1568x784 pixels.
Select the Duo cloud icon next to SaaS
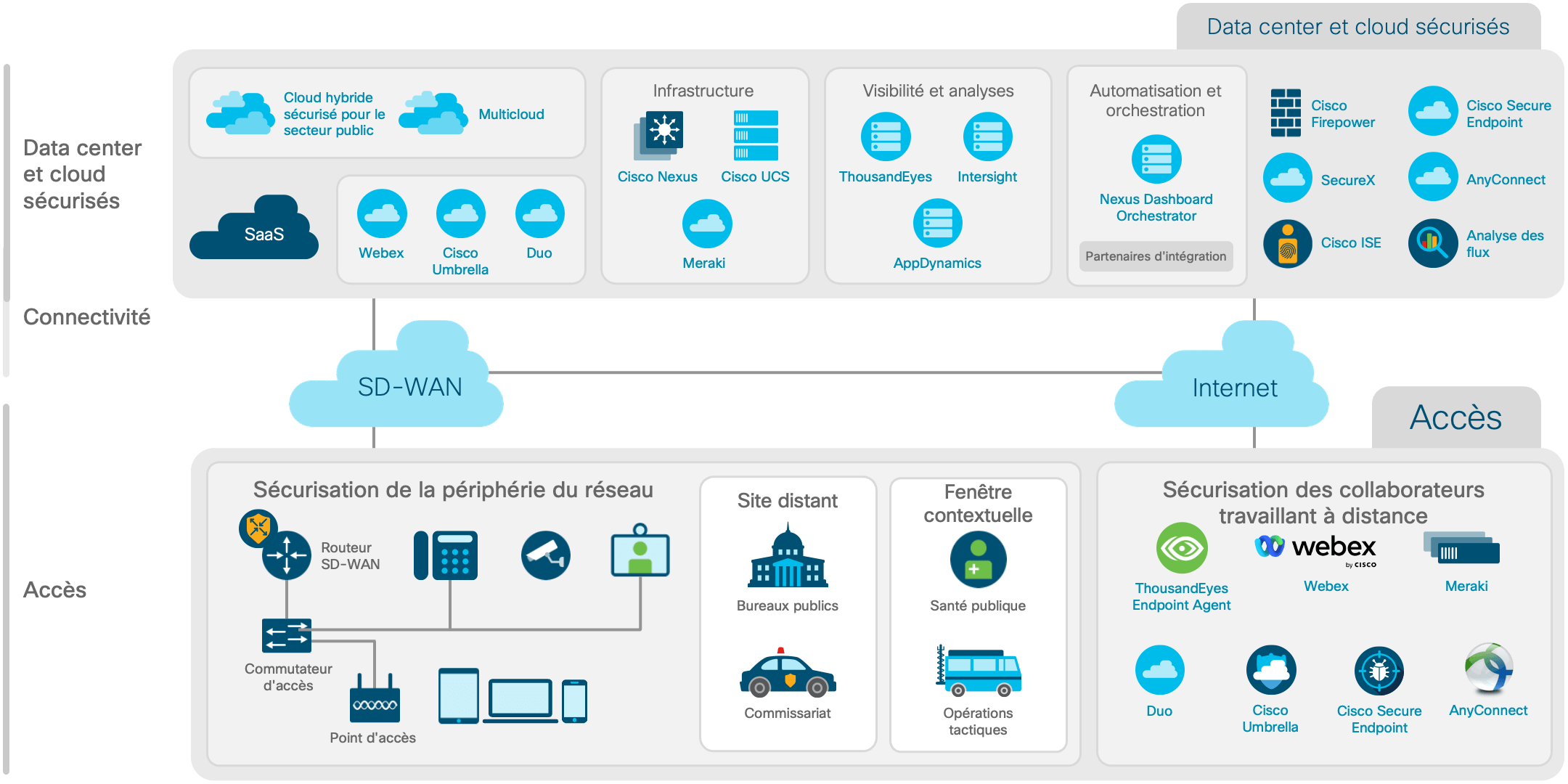539,213
